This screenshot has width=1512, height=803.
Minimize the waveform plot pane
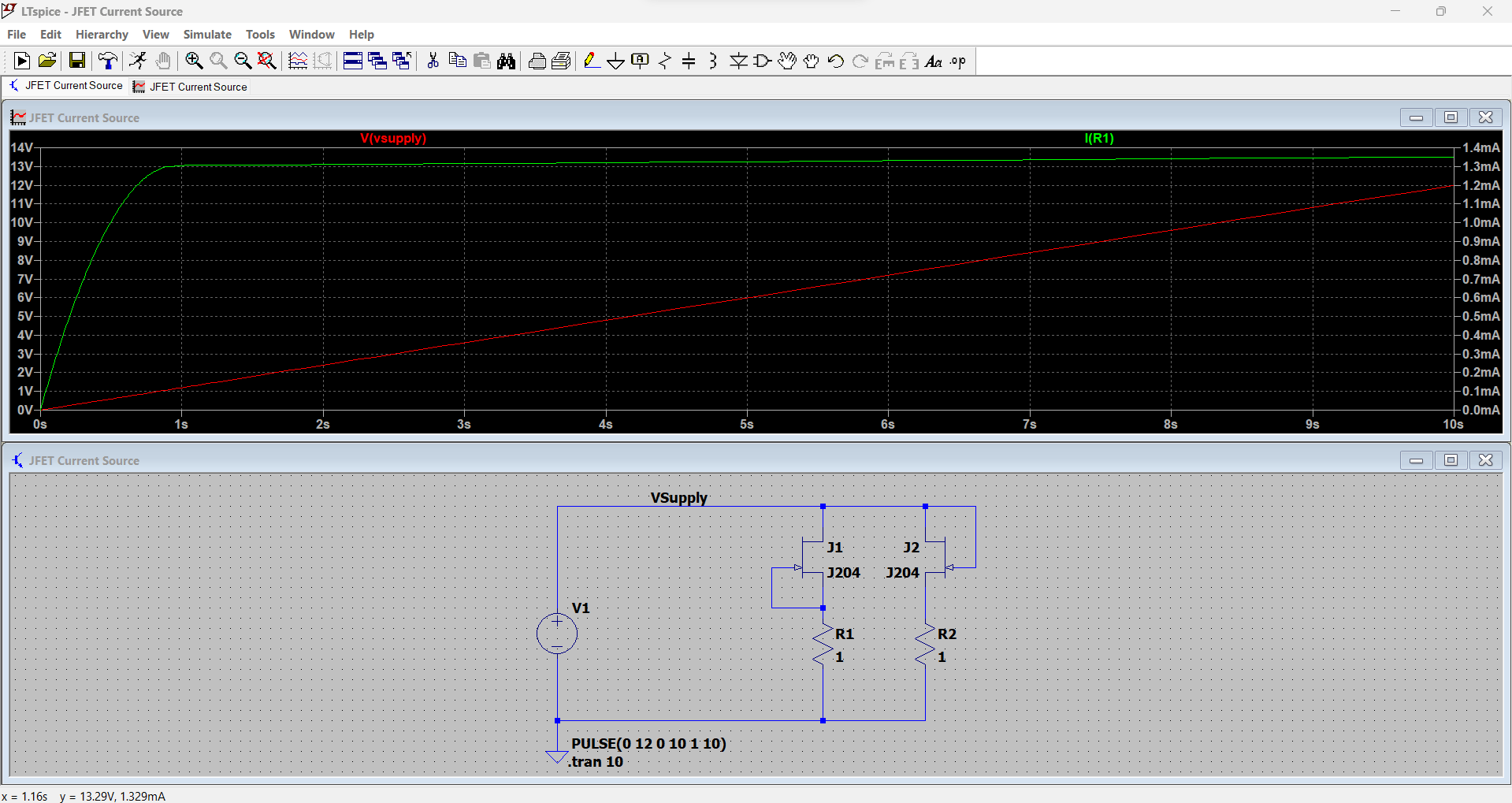(1416, 117)
